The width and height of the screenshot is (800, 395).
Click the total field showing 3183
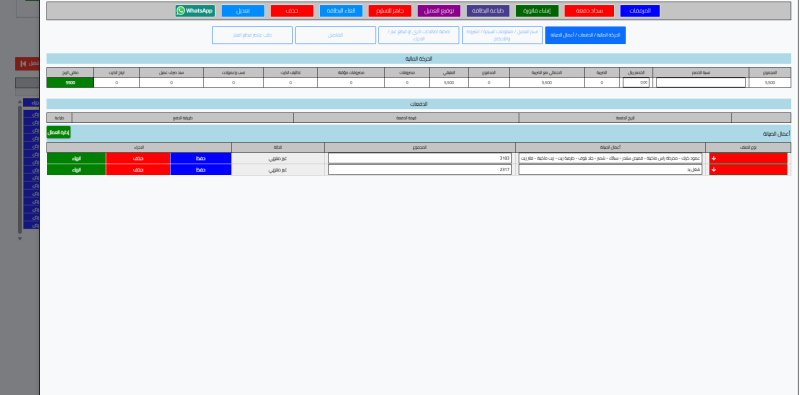click(420, 158)
